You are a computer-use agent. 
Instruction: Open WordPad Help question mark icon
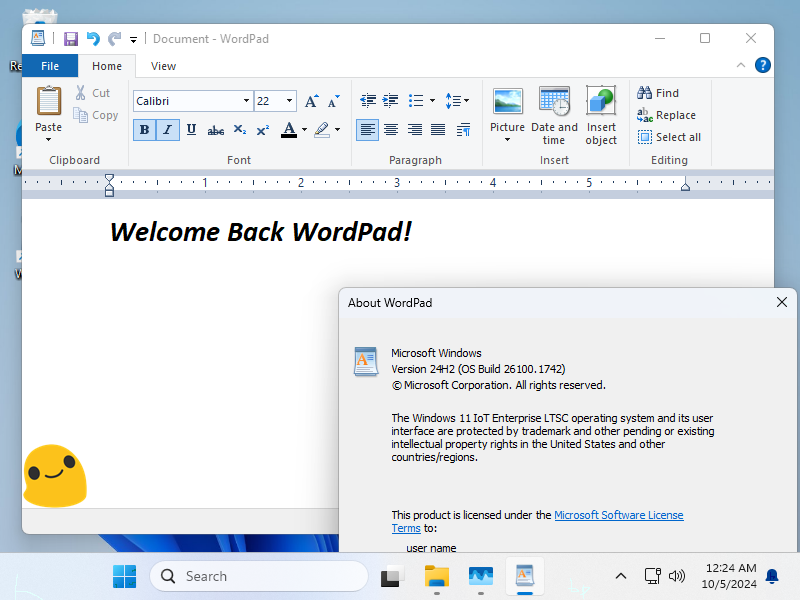coord(763,65)
